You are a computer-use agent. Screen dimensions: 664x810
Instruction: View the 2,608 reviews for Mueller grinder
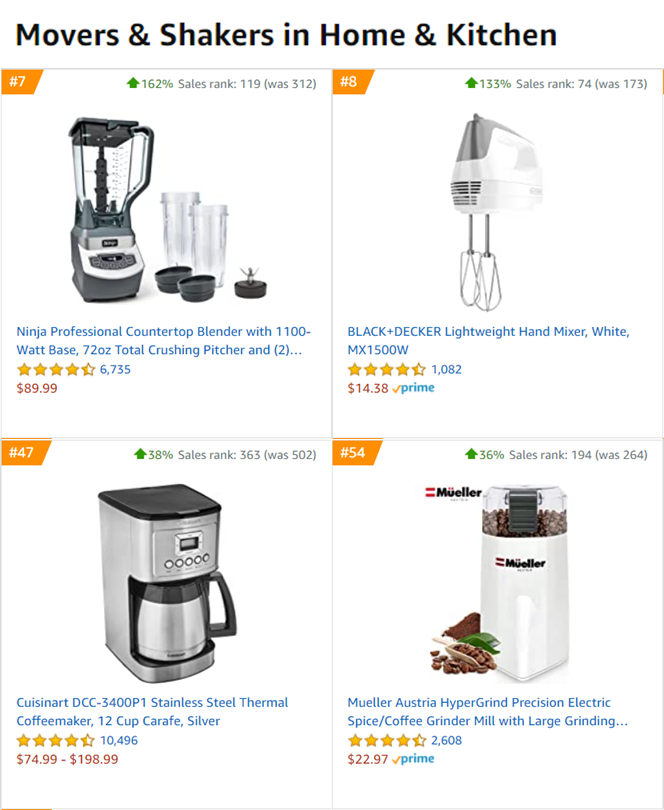(446, 740)
